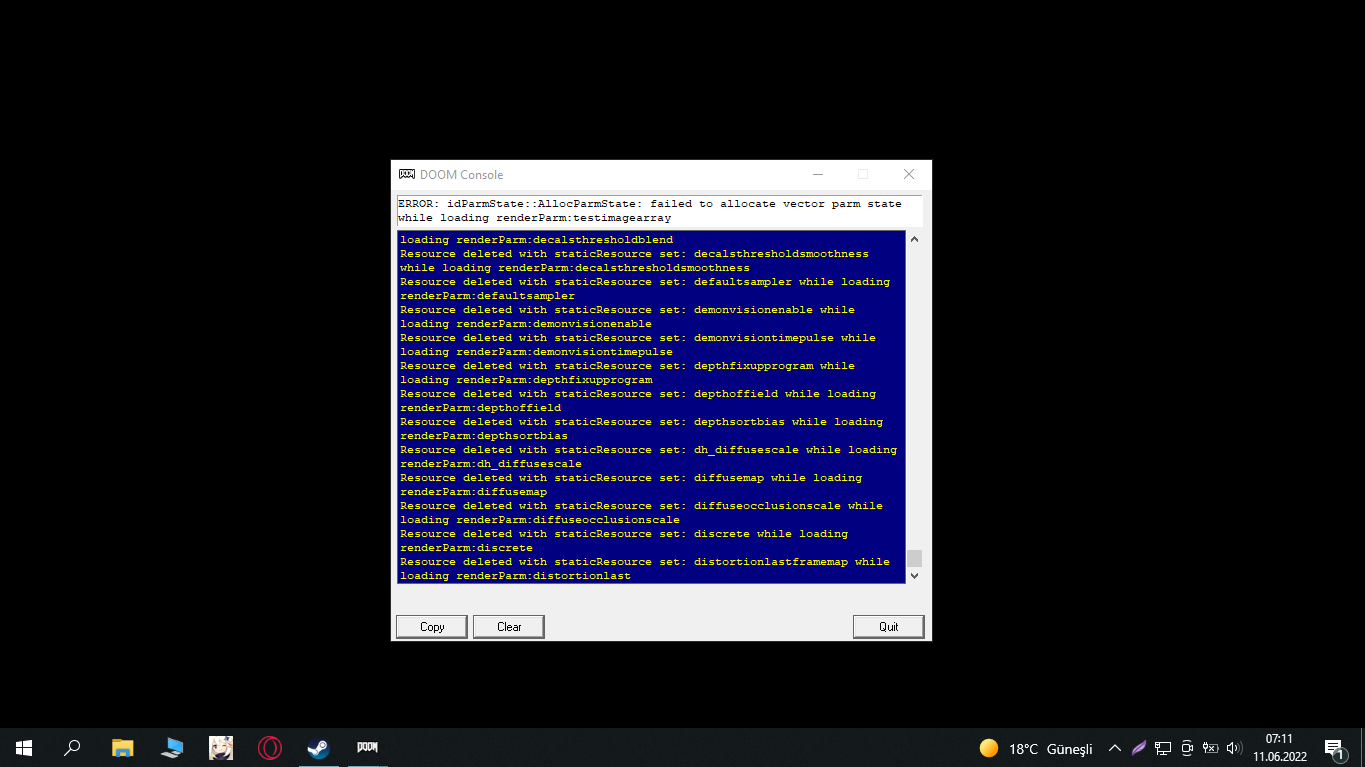The height and width of the screenshot is (767, 1365).
Task: Expand the hidden system tray icons
Action: pyautogui.click(x=1115, y=748)
